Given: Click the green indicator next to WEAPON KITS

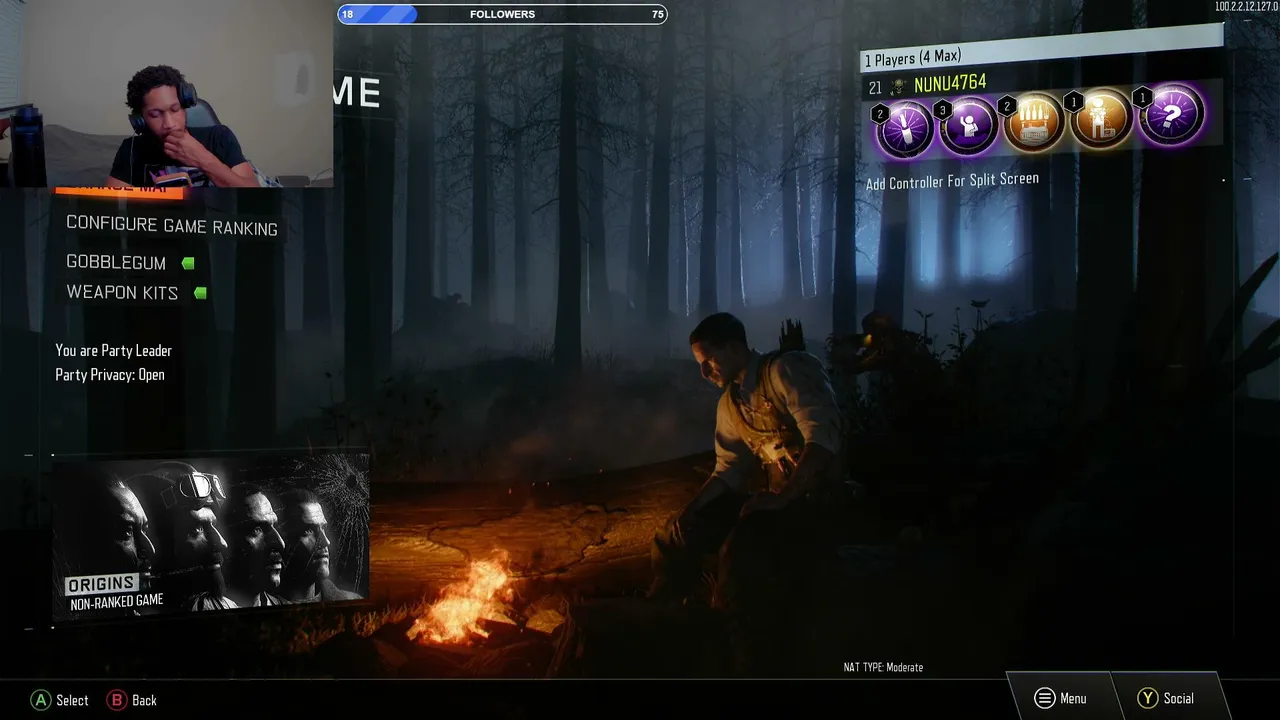Looking at the screenshot, I should [x=200, y=293].
